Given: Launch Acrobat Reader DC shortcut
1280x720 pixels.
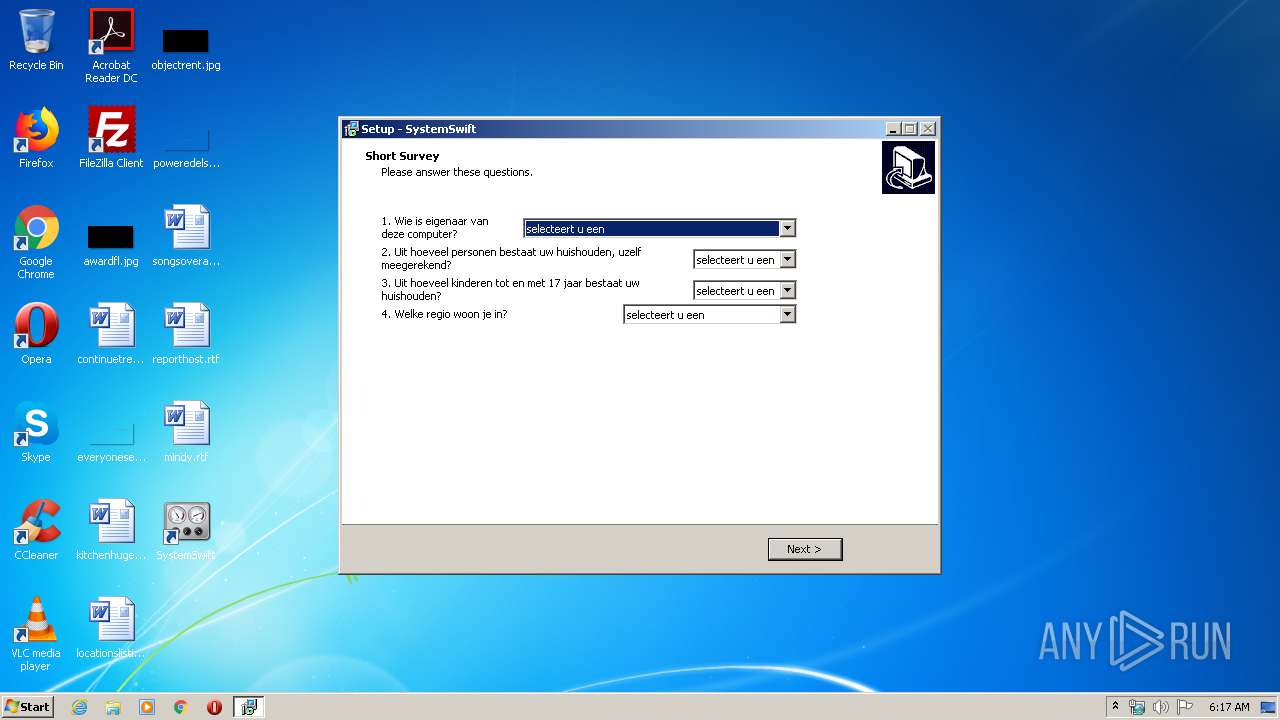Looking at the screenshot, I should 111,45.
